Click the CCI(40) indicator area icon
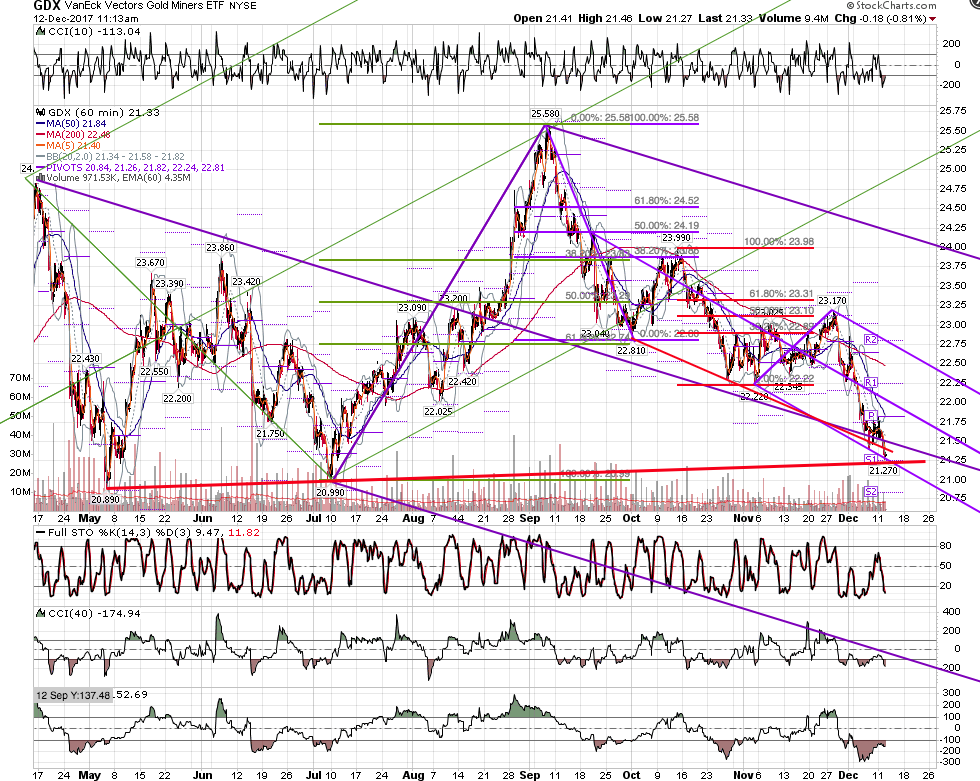980x781 pixels. [x=40, y=614]
